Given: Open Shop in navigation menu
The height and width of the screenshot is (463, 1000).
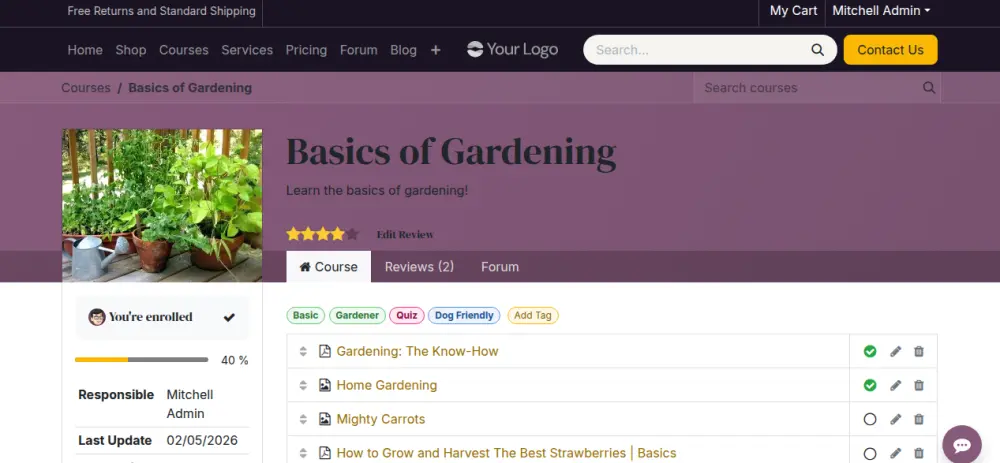Looking at the screenshot, I should (x=131, y=50).
